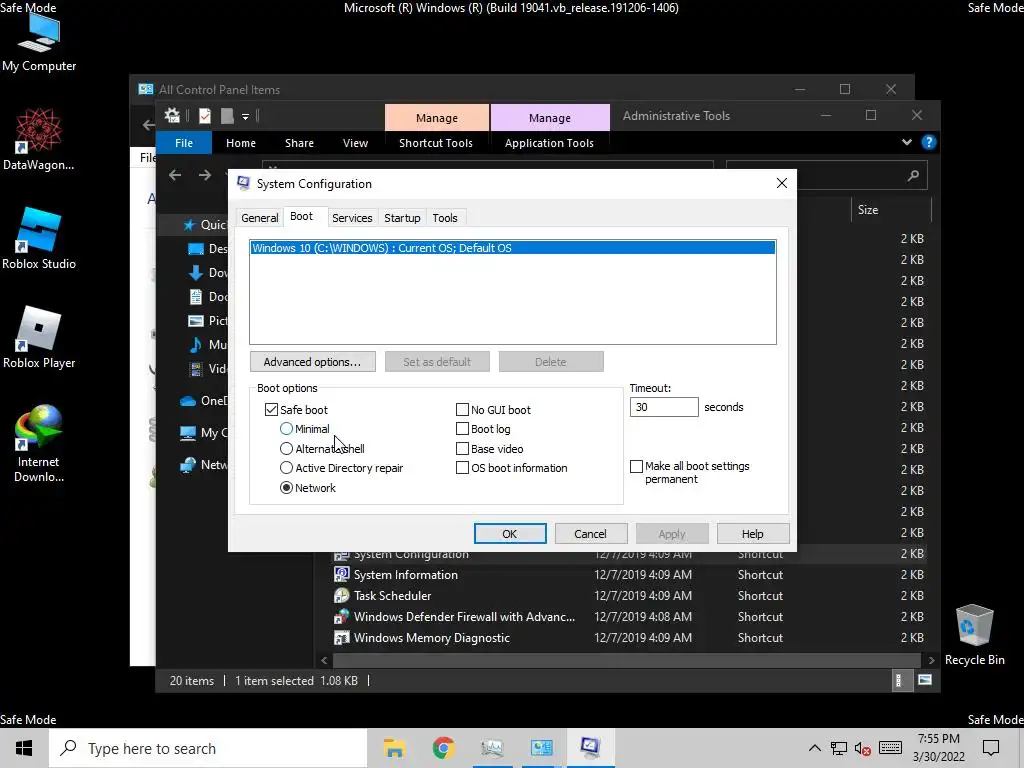Screen dimensions: 1024x768
Task: Click the taskbar search box
Action: (208, 748)
